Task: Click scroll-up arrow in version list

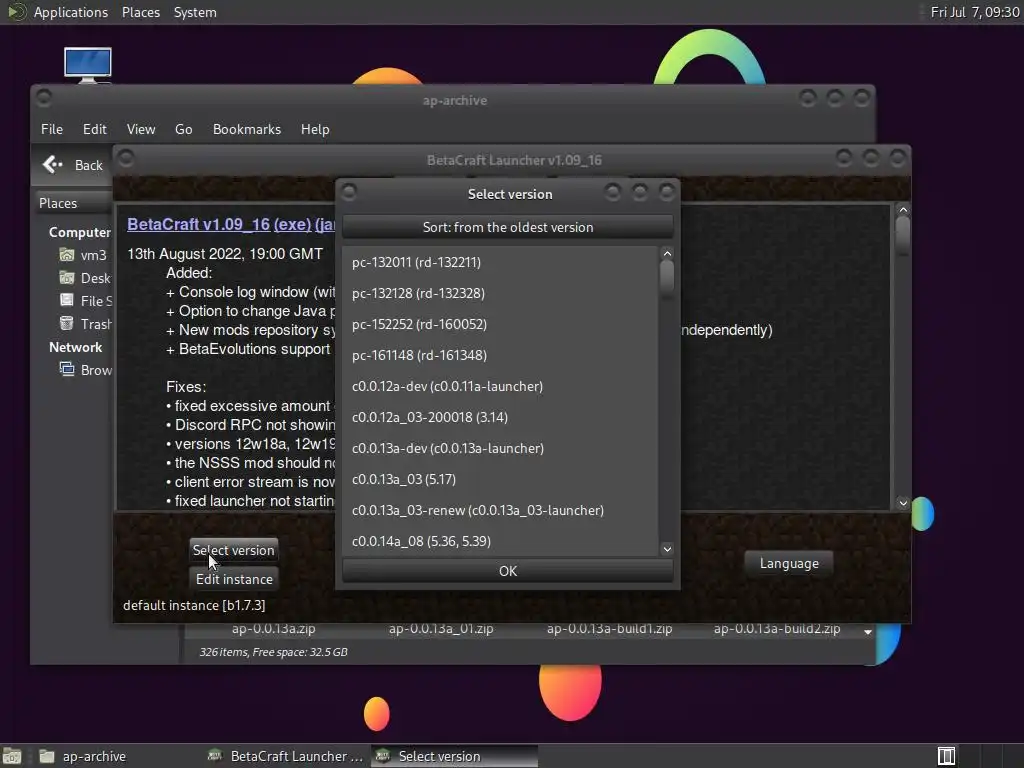Action: (667, 253)
